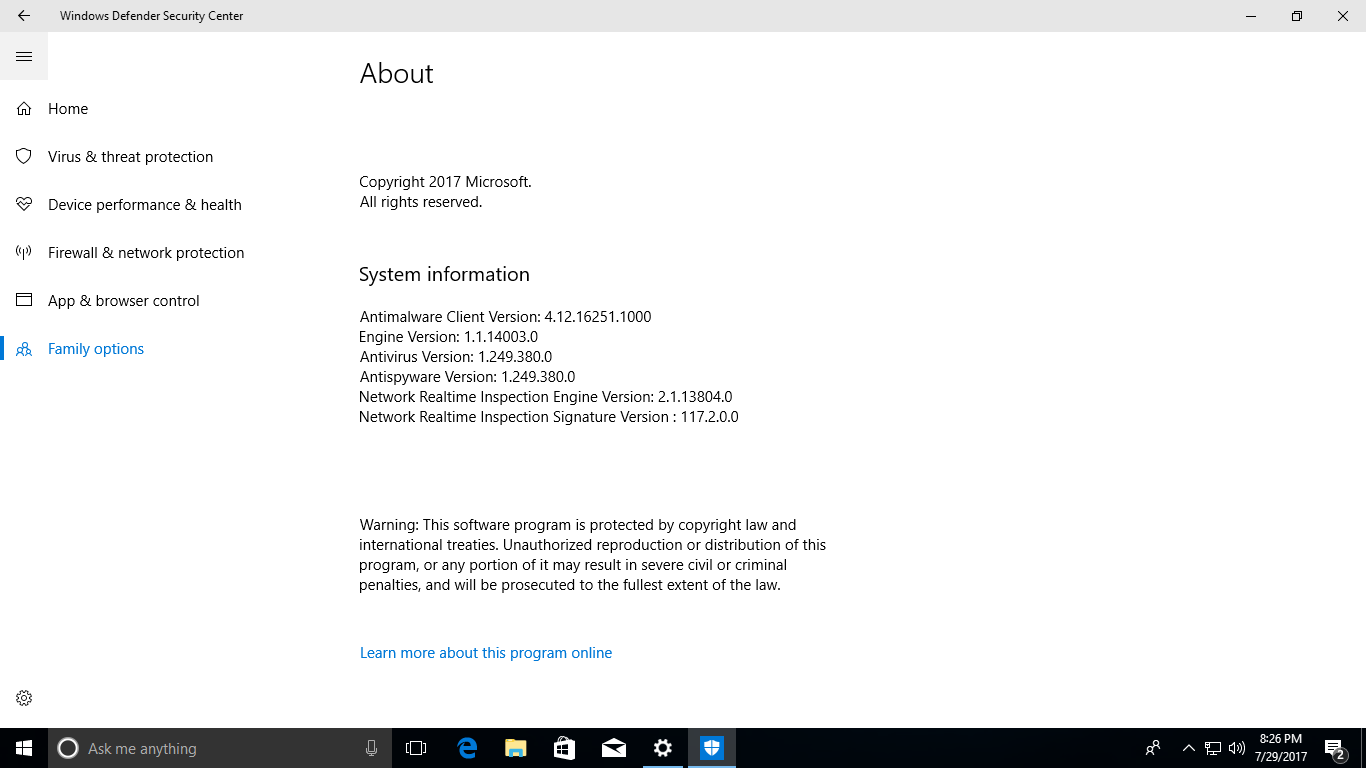Click Antivirus Version: 1.249.380.0 line

[456, 357]
